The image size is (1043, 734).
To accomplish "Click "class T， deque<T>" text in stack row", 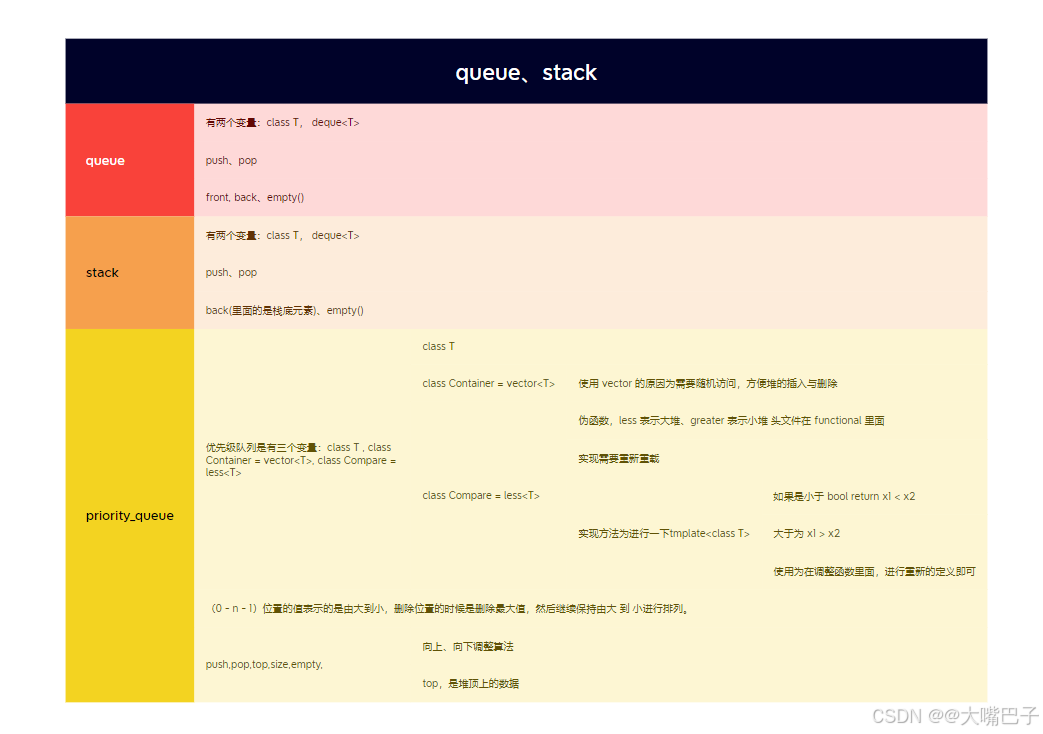I will (x=313, y=236).
